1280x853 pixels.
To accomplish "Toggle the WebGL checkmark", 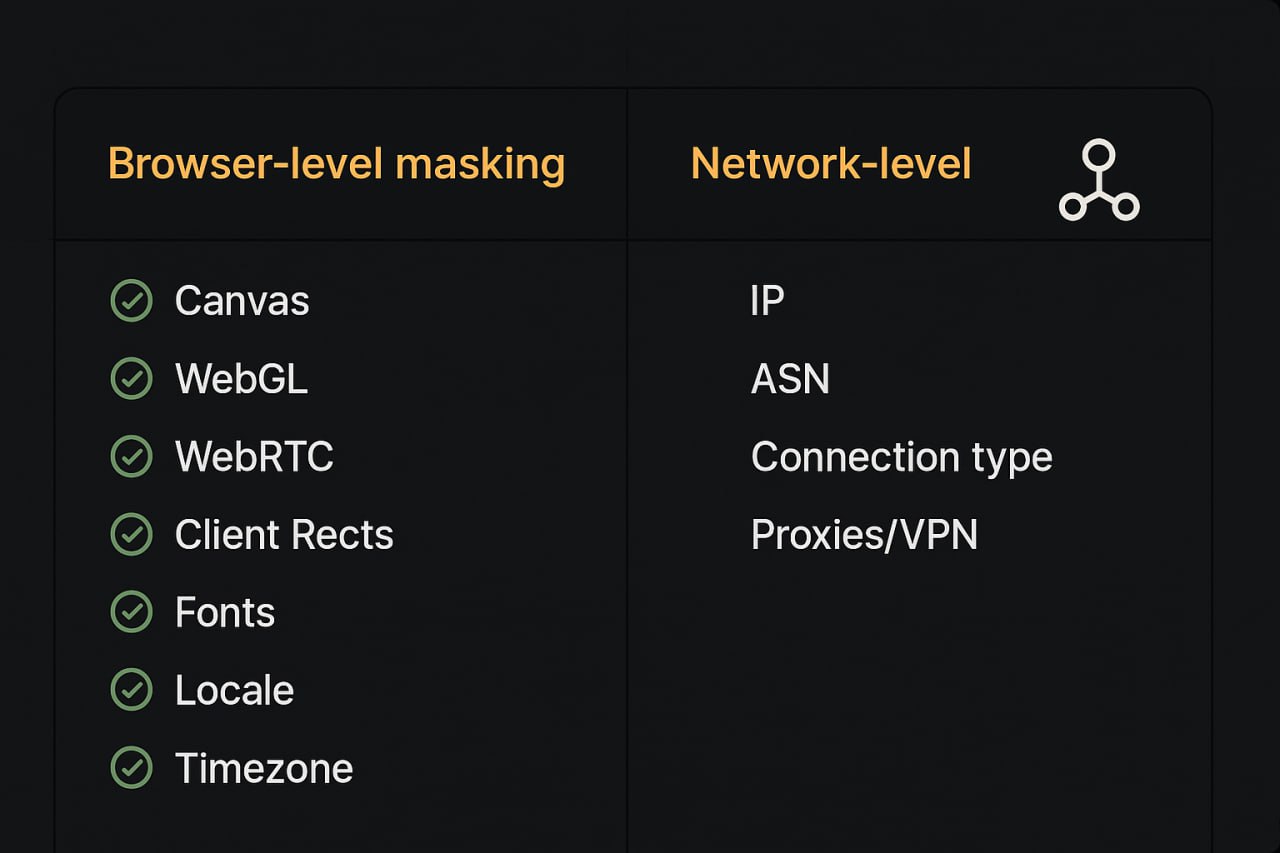I will coord(131,379).
